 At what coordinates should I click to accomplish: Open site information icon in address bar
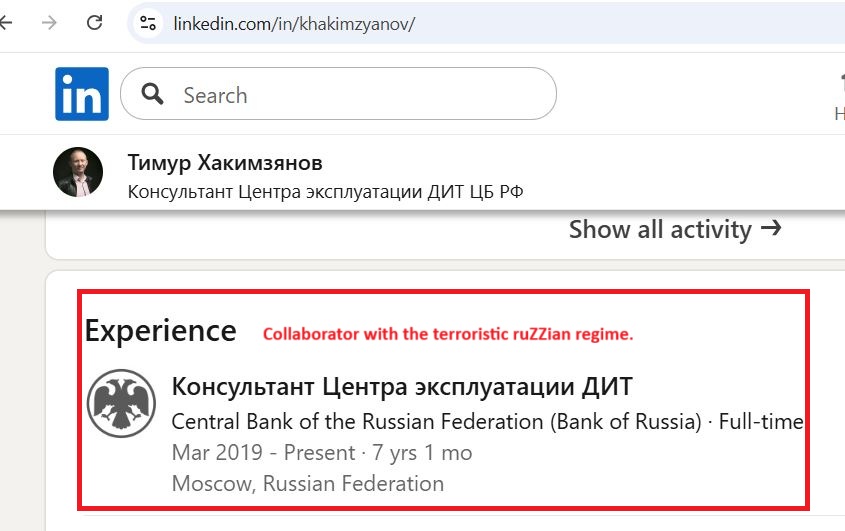pyautogui.click(x=149, y=23)
